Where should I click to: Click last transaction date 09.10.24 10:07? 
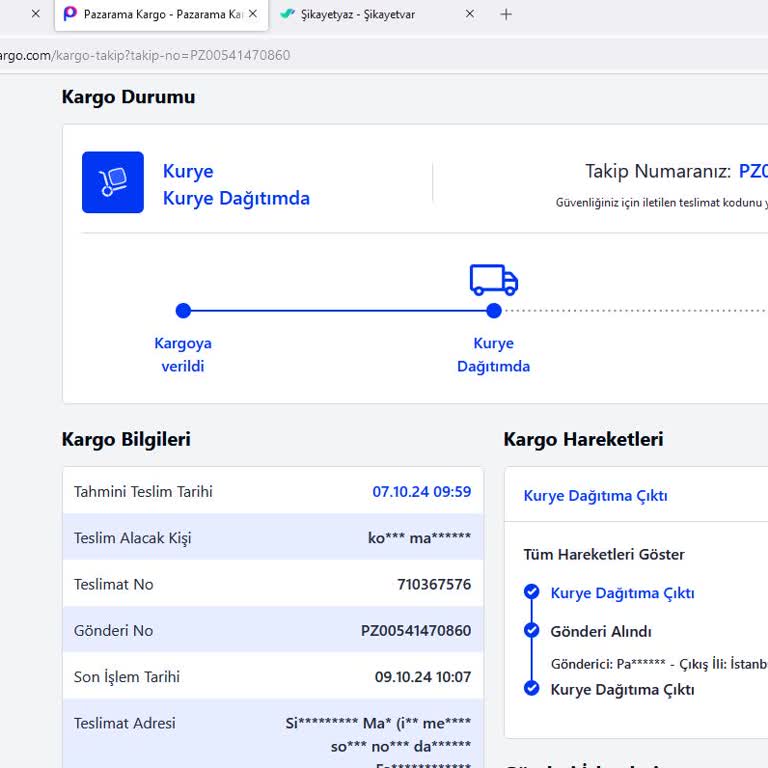pyautogui.click(x=423, y=677)
